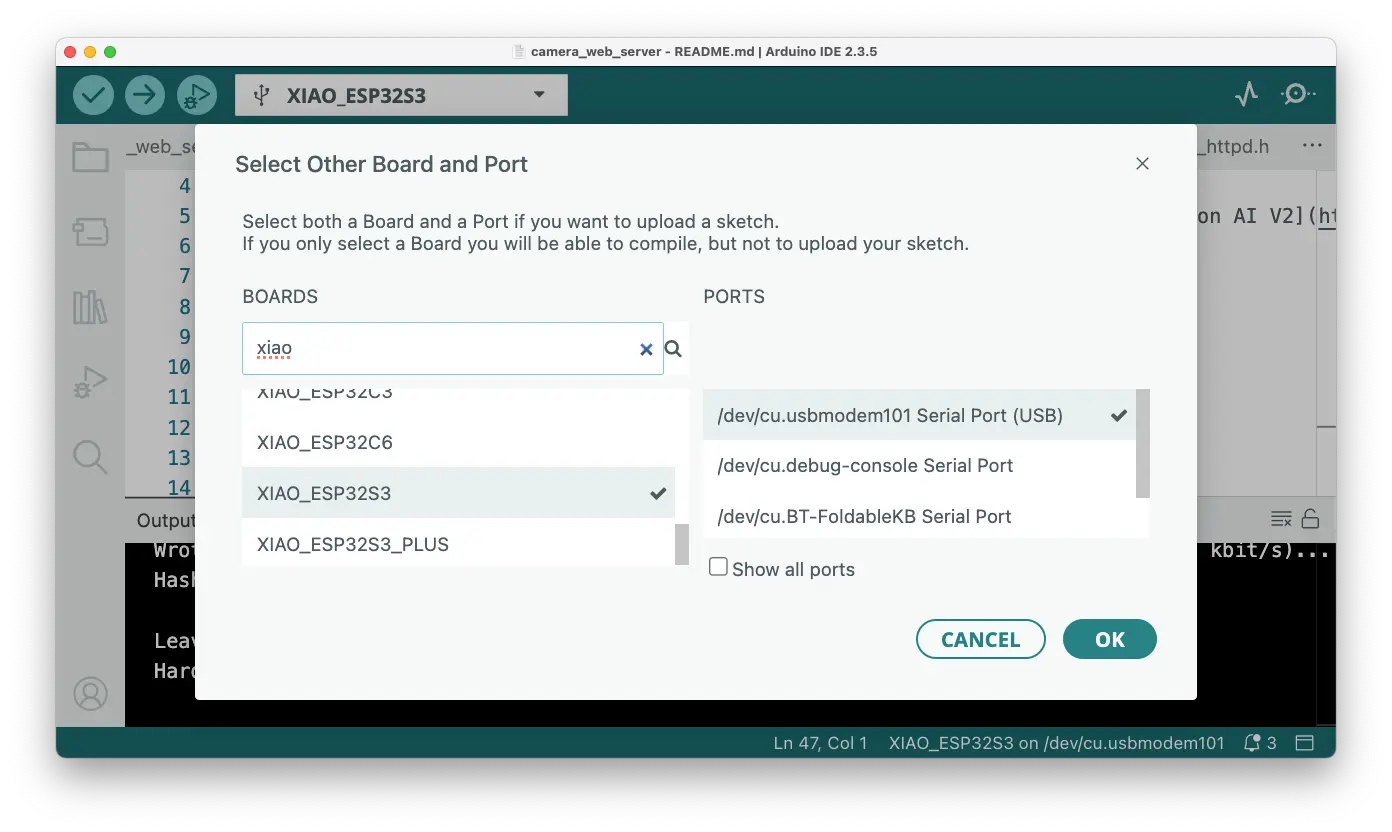Enable the Show all ports checkbox
The width and height of the screenshot is (1392, 832).
[718, 568]
